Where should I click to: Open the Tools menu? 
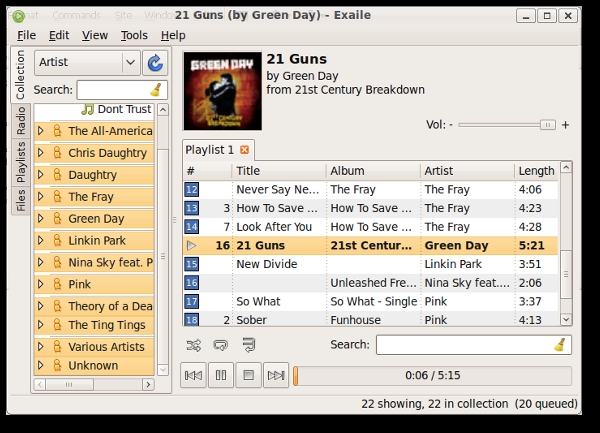pos(134,35)
